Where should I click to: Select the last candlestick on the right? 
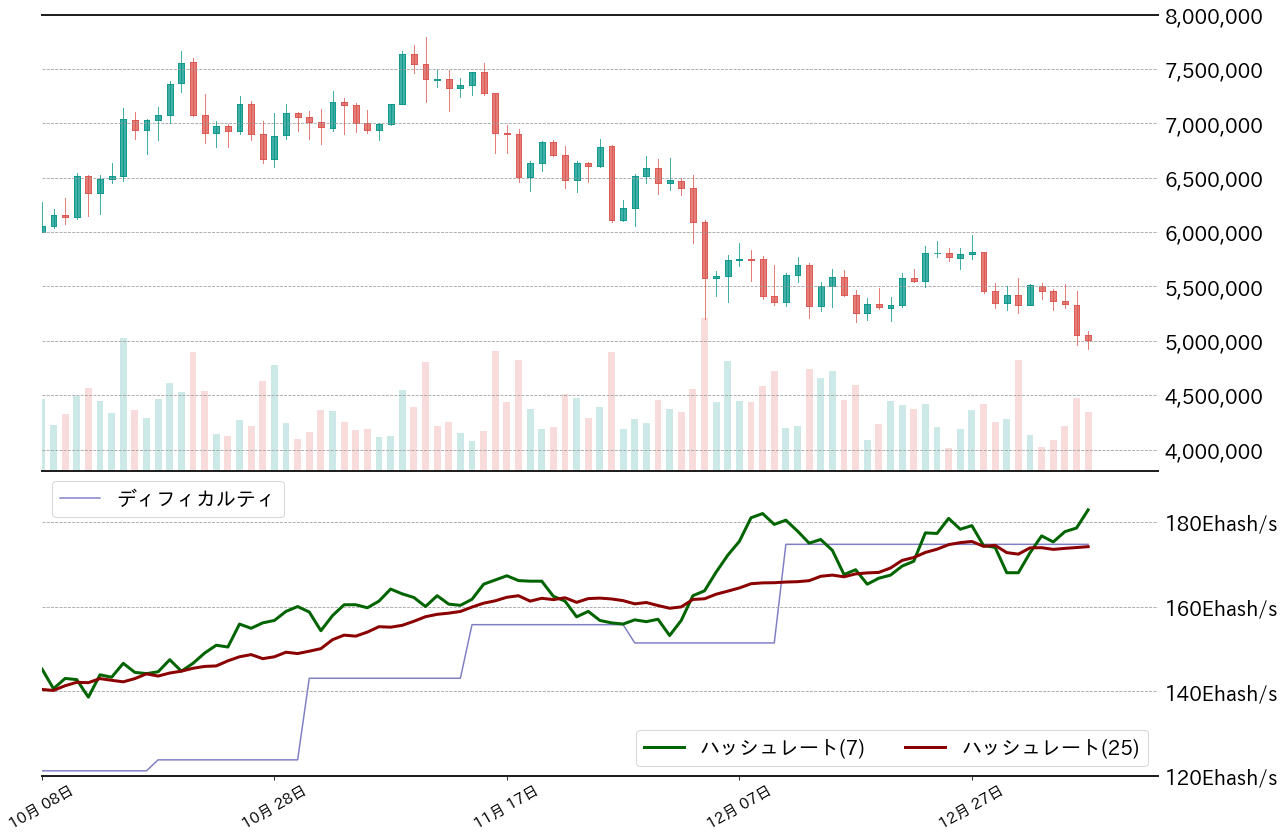coord(1089,339)
